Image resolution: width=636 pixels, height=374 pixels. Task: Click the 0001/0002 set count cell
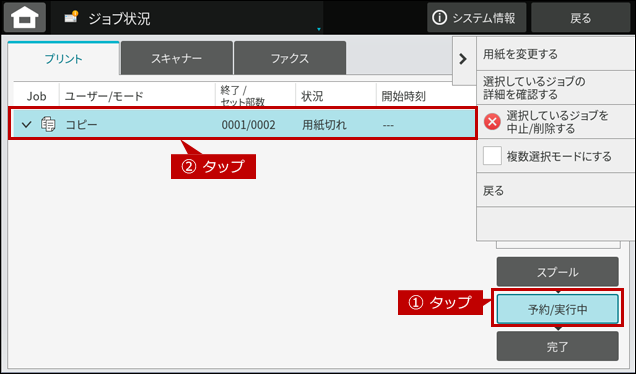[x=248, y=125]
